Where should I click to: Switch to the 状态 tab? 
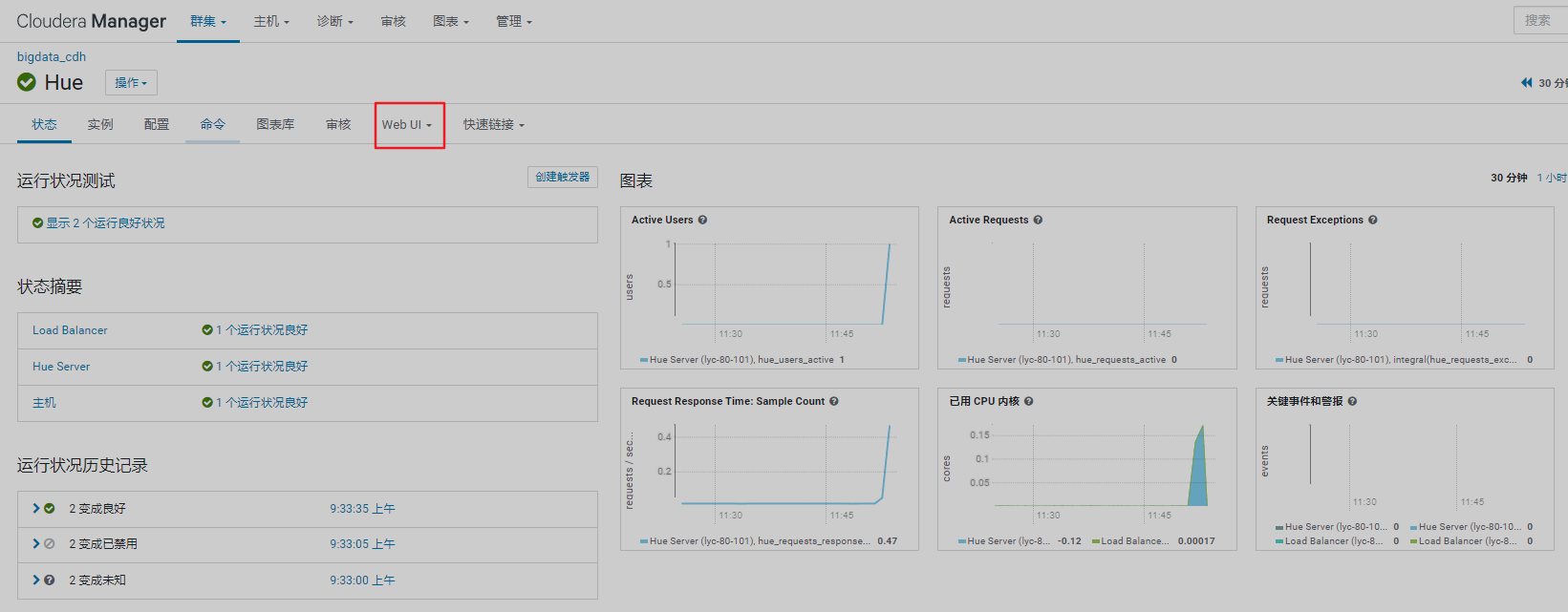click(44, 125)
